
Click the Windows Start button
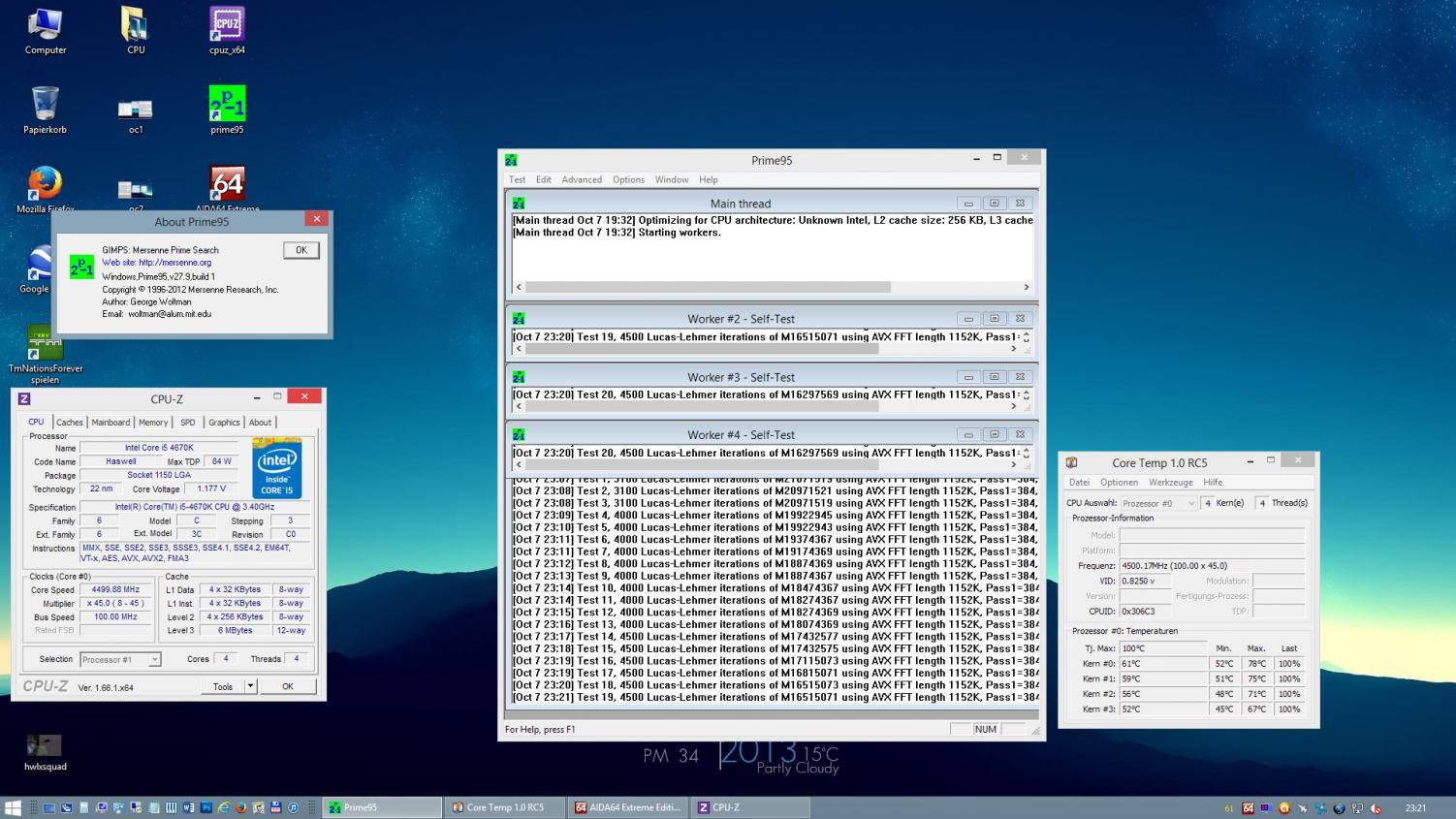tap(13, 807)
